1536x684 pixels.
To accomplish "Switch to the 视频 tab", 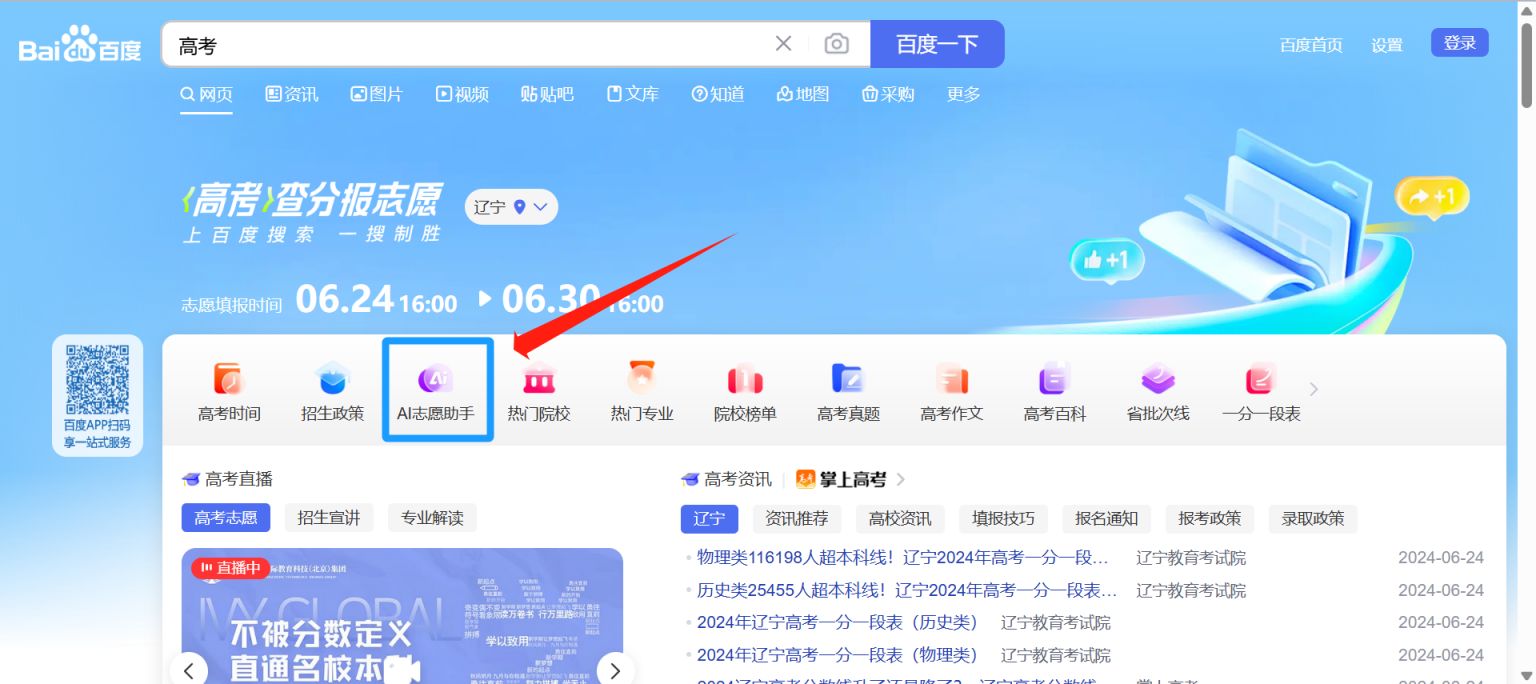I will coord(462,94).
